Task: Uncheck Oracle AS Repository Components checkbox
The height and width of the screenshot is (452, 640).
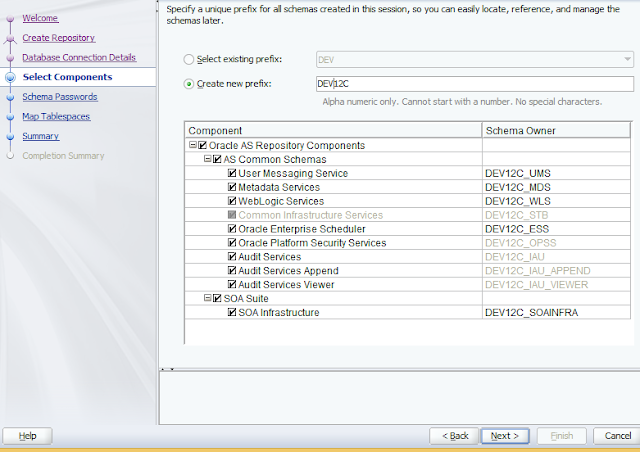Action: [x=202, y=145]
